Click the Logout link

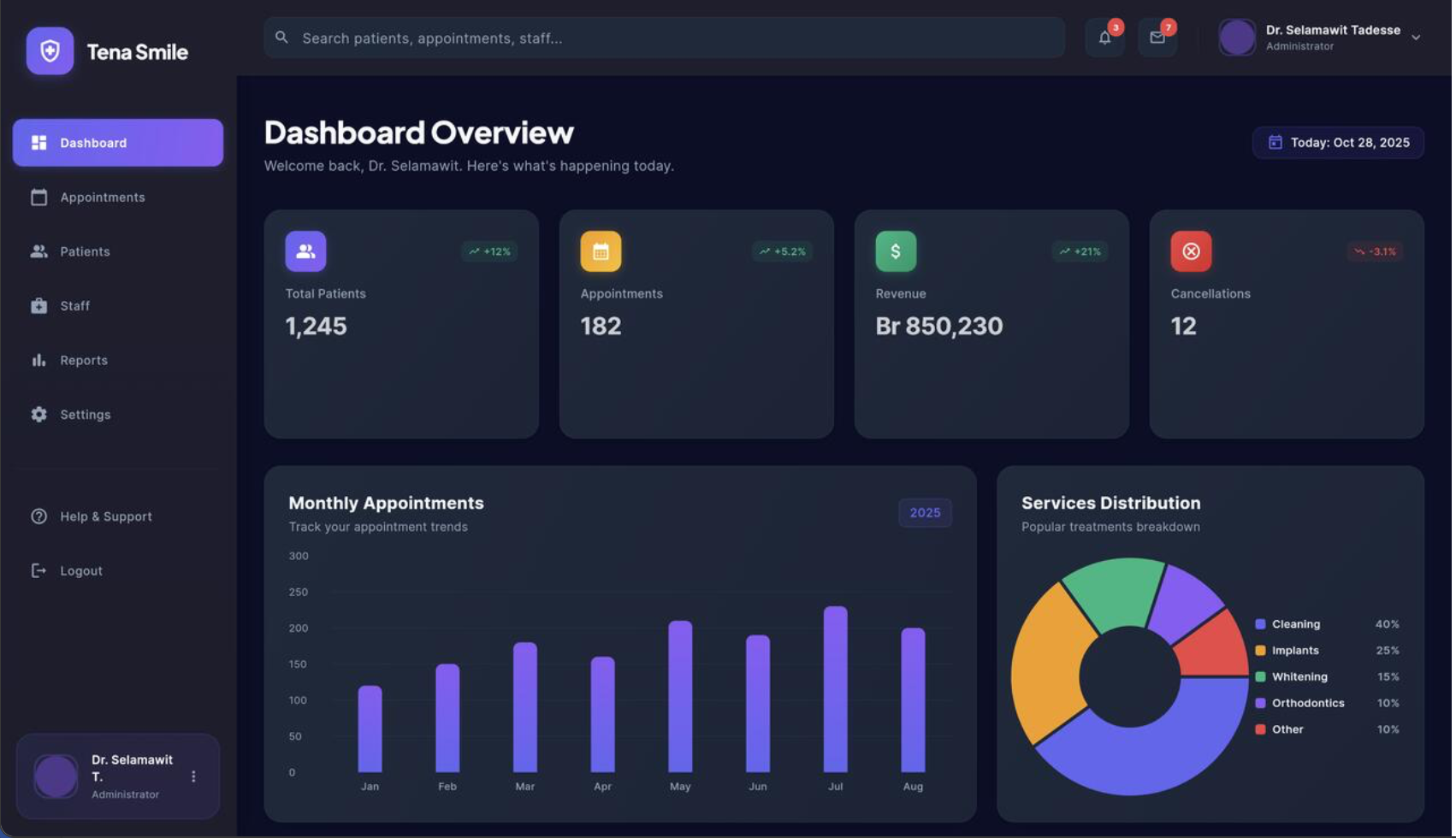[80, 571]
